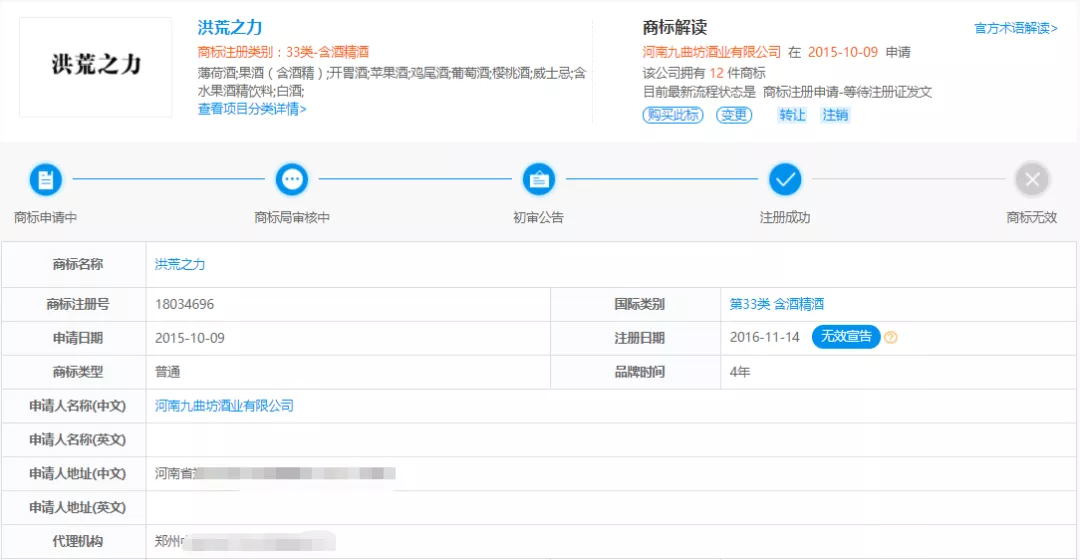Screen dimensions: 1080x560
Task: Click the 注销 button
Action: (835, 115)
